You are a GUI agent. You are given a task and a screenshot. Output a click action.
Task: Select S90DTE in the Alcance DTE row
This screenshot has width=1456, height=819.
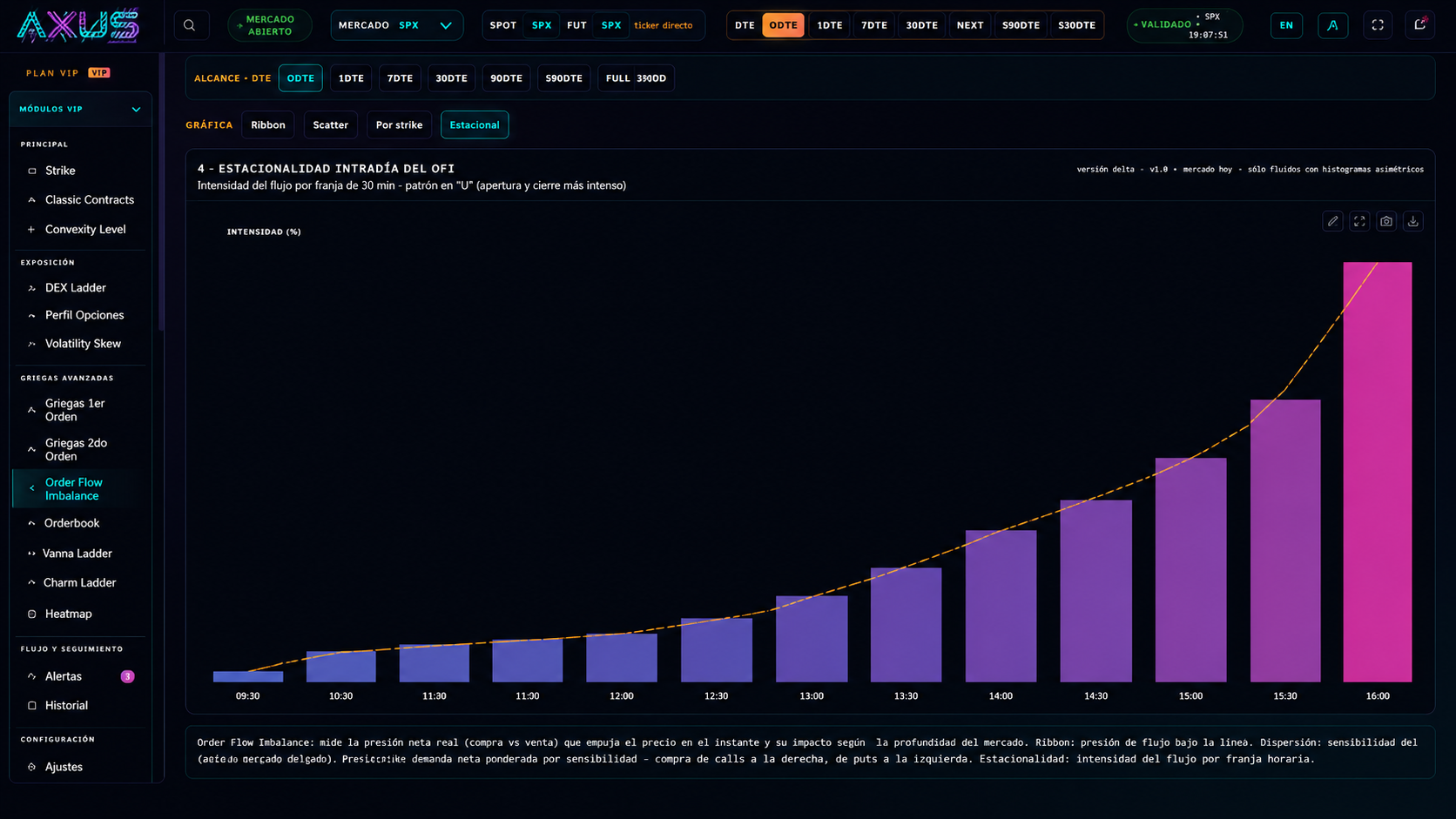click(x=563, y=78)
